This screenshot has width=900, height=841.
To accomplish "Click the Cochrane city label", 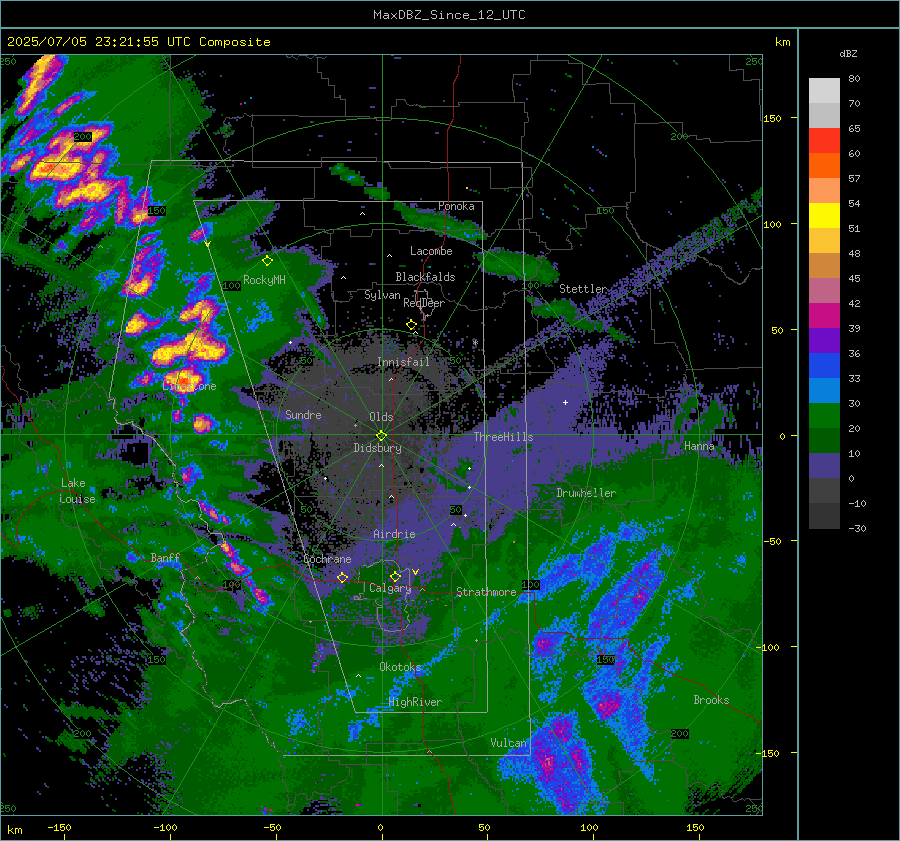I will tap(327, 559).
